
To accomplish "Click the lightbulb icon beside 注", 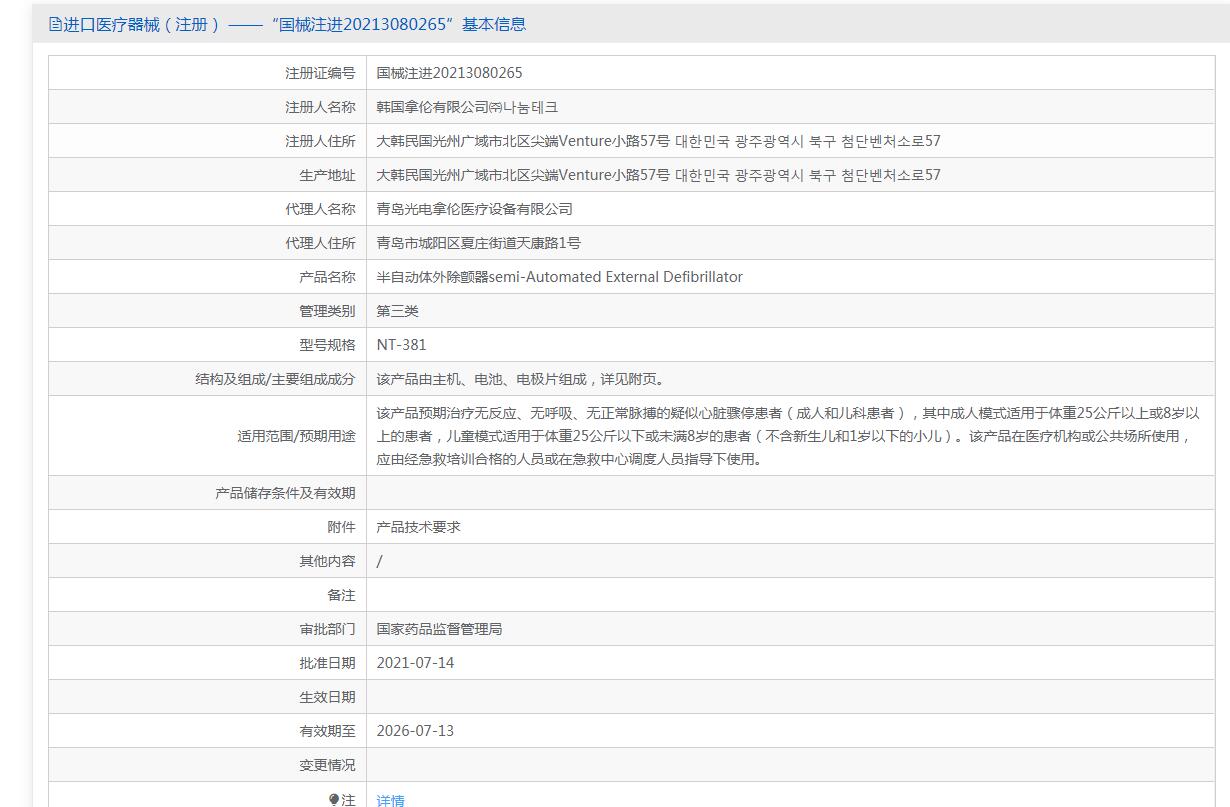I will (x=334, y=799).
